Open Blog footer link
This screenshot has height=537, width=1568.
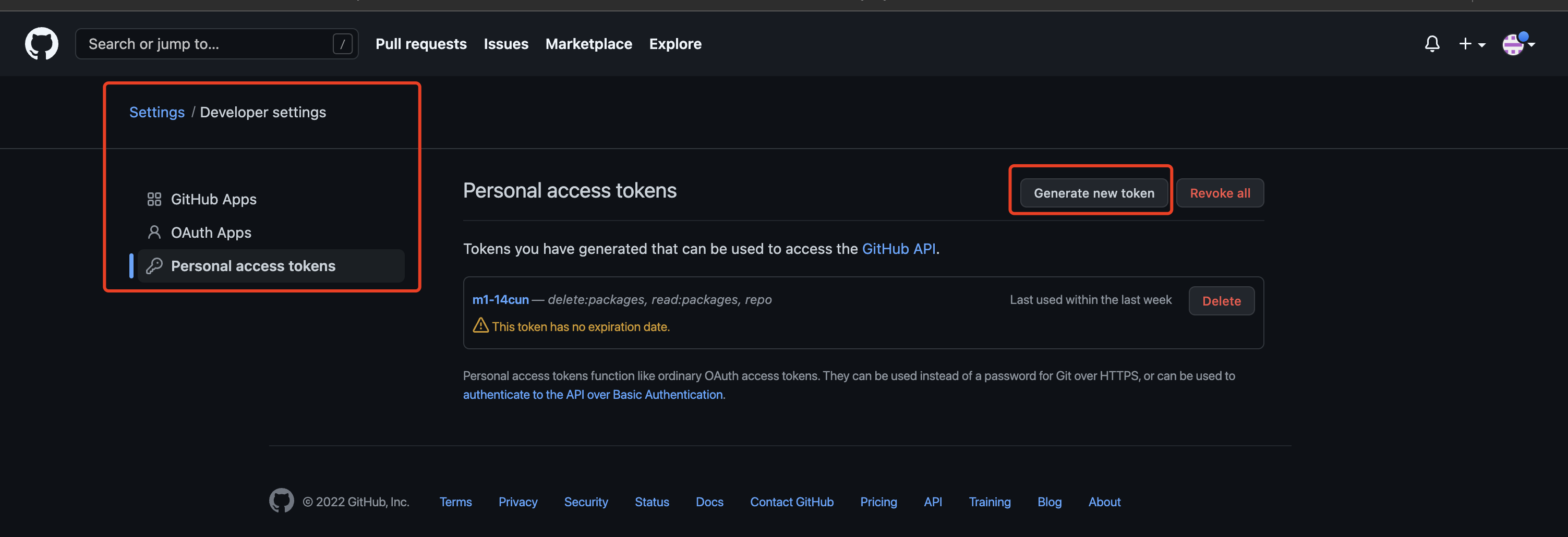[x=1050, y=502]
